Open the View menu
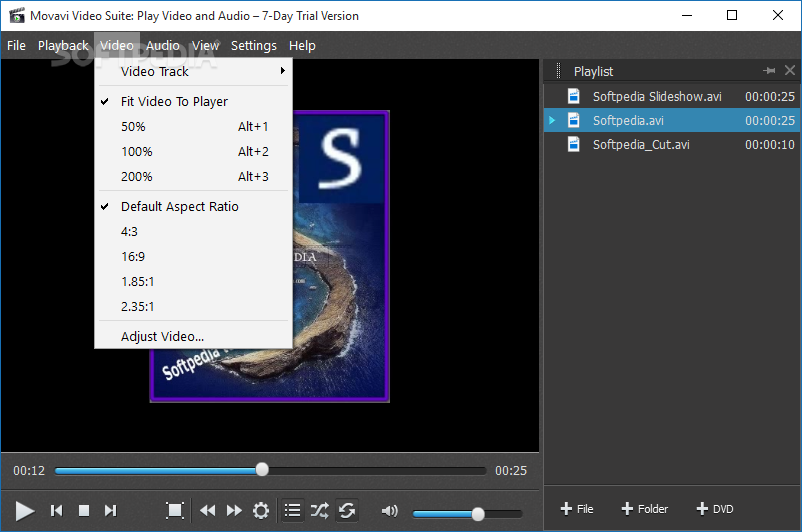Screen dimensions: 802x532 (206, 46)
